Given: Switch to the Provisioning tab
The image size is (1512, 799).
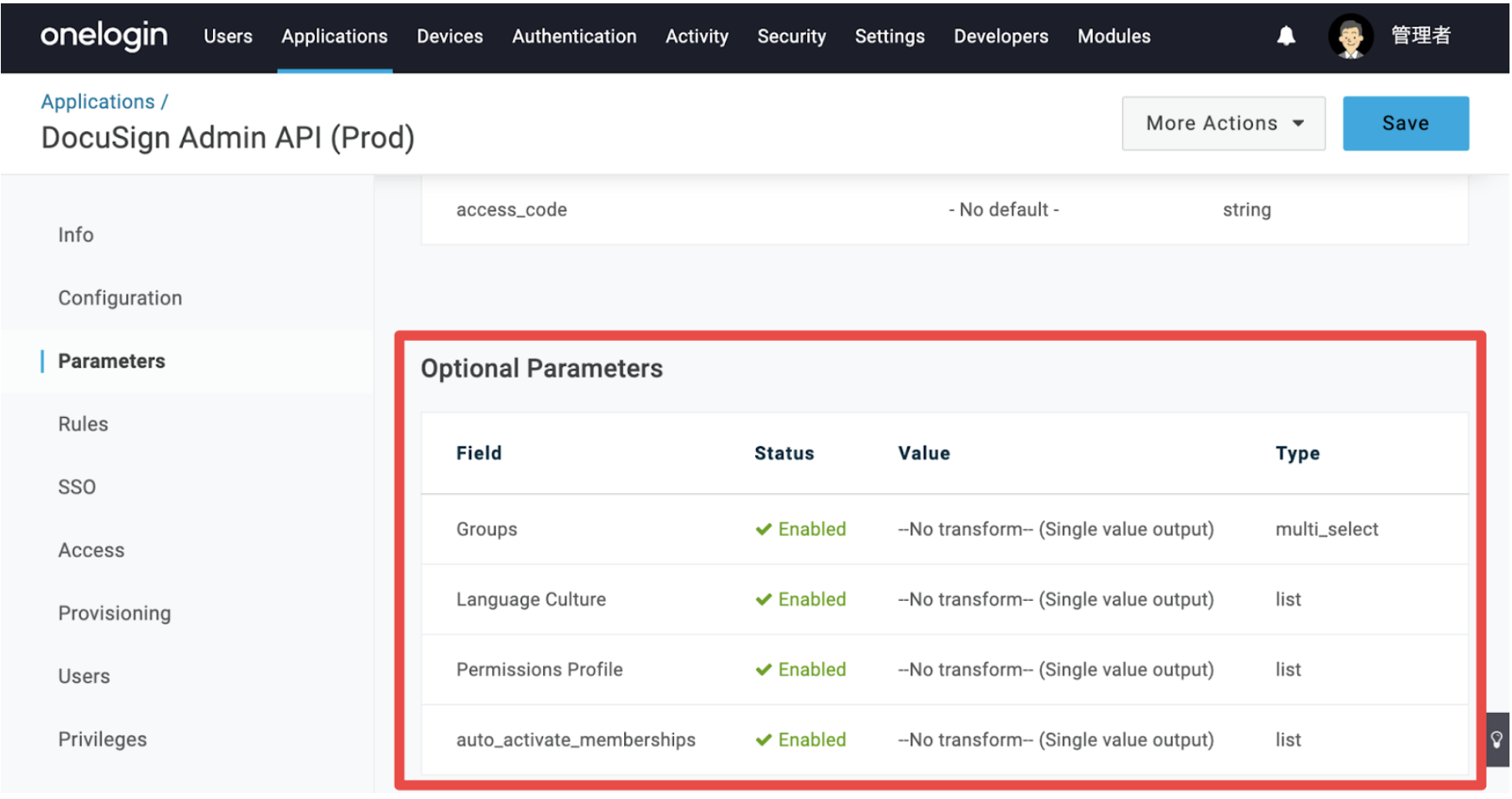Looking at the screenshot, I should 114,613.
